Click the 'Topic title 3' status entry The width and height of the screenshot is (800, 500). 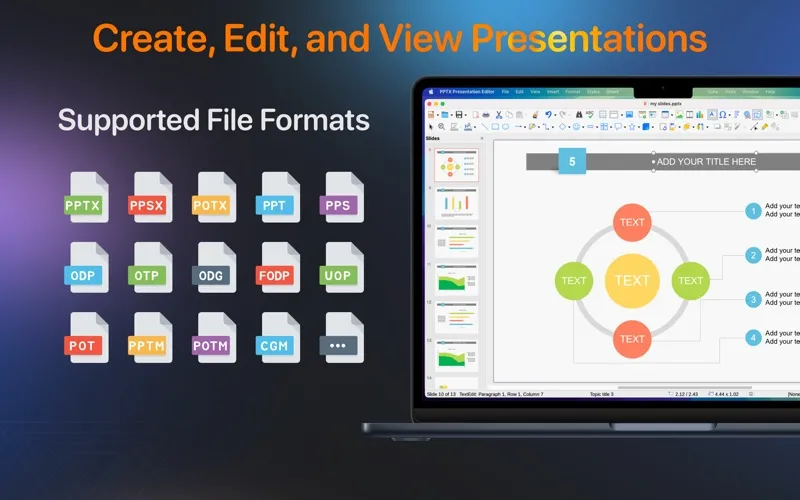[602, 394]
